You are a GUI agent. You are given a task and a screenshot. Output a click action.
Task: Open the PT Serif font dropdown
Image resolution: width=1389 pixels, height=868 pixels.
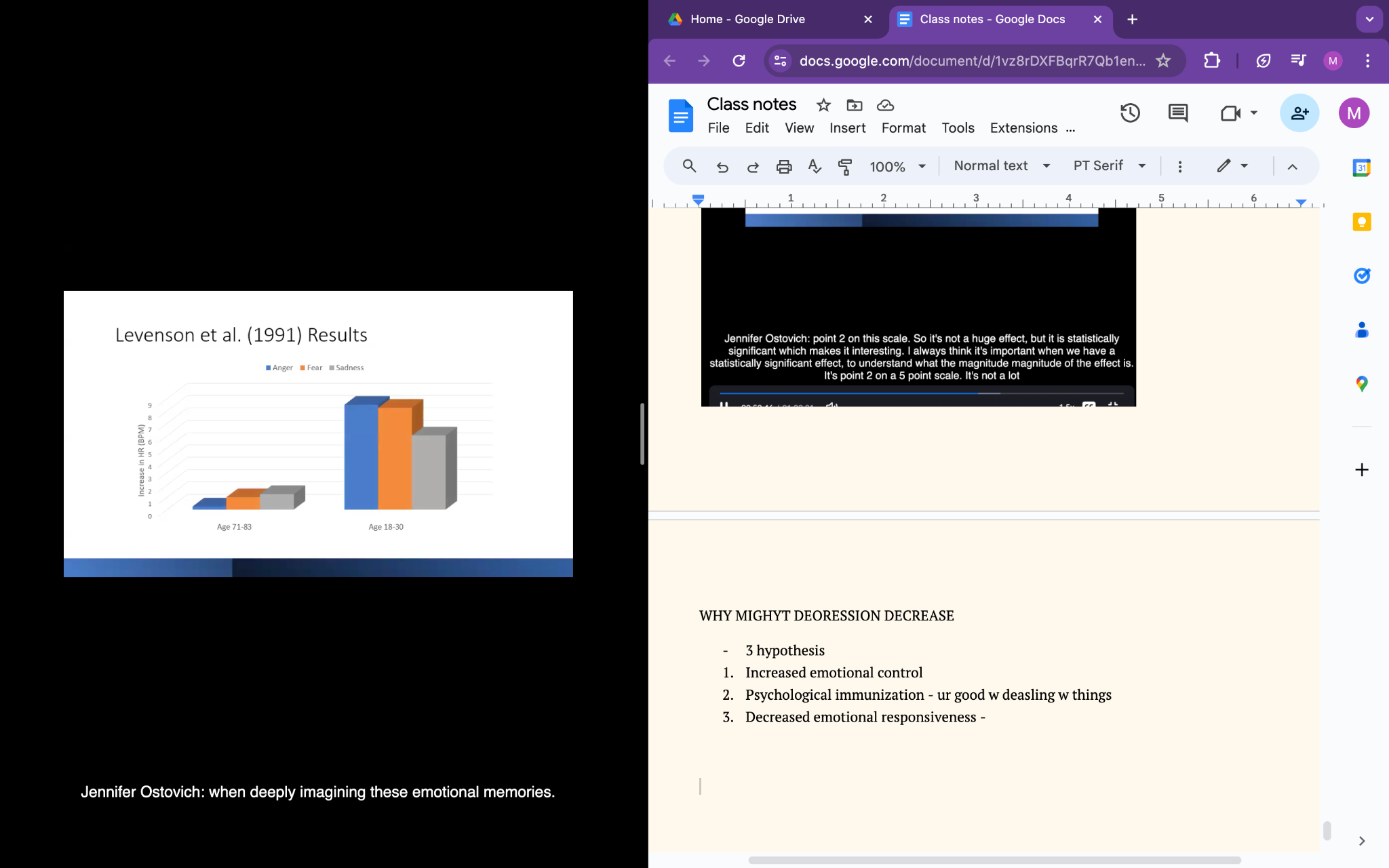(1109, 166)
